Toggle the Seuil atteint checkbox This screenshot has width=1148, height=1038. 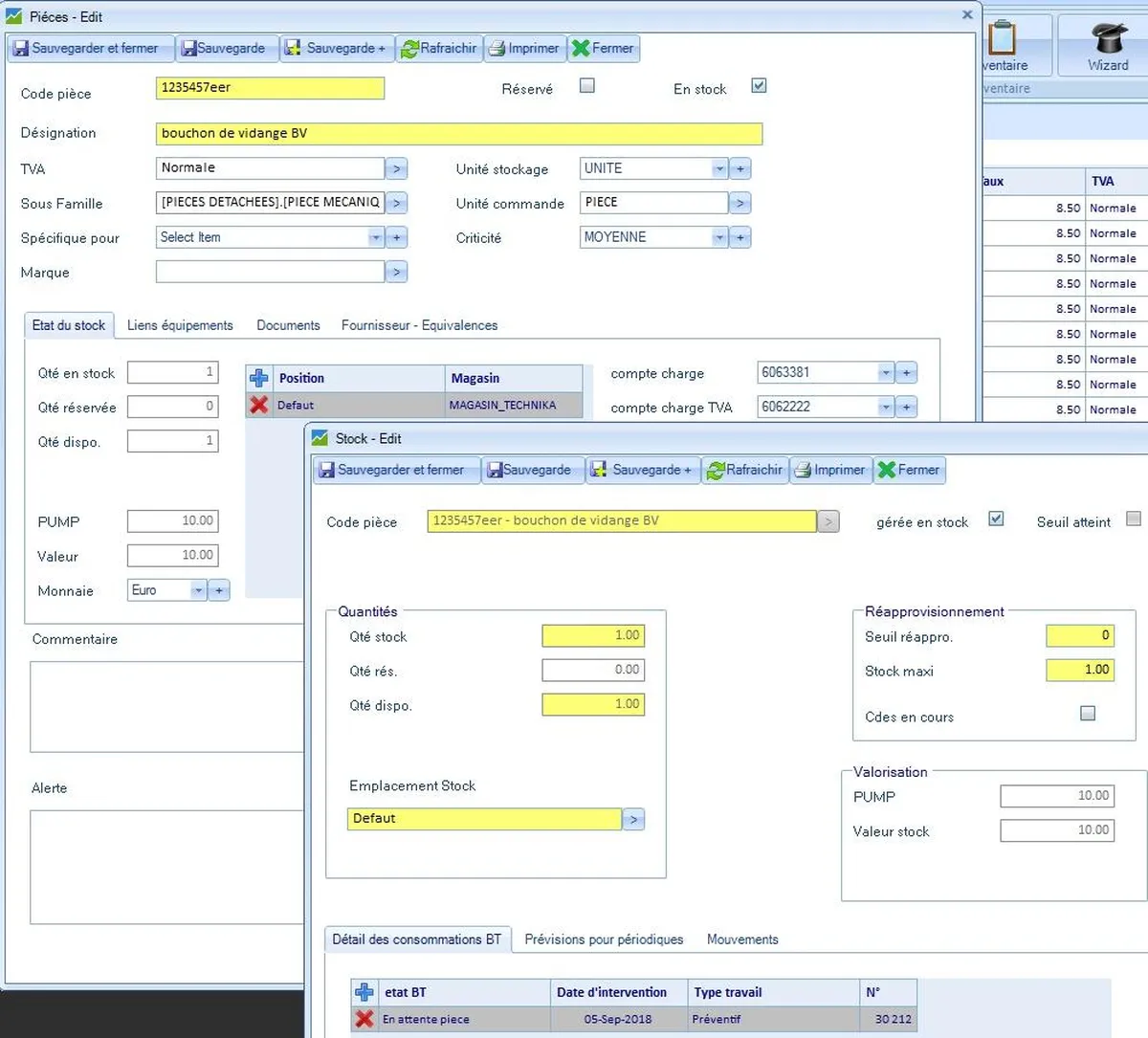tap(1134, 519)
